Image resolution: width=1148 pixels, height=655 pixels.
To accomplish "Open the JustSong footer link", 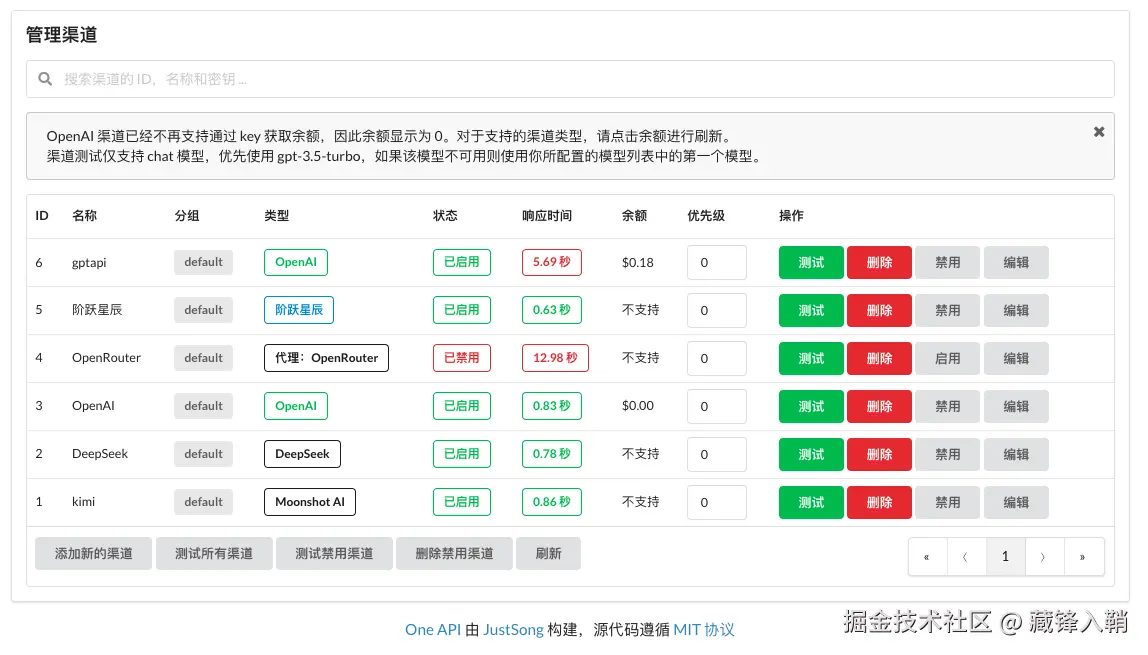I will [x=513, y=630].
